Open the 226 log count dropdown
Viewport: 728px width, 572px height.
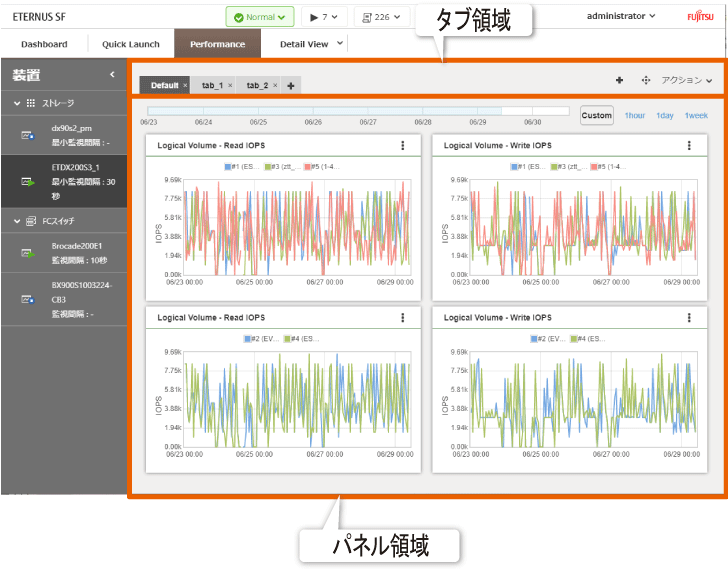[x=382, y=17]
